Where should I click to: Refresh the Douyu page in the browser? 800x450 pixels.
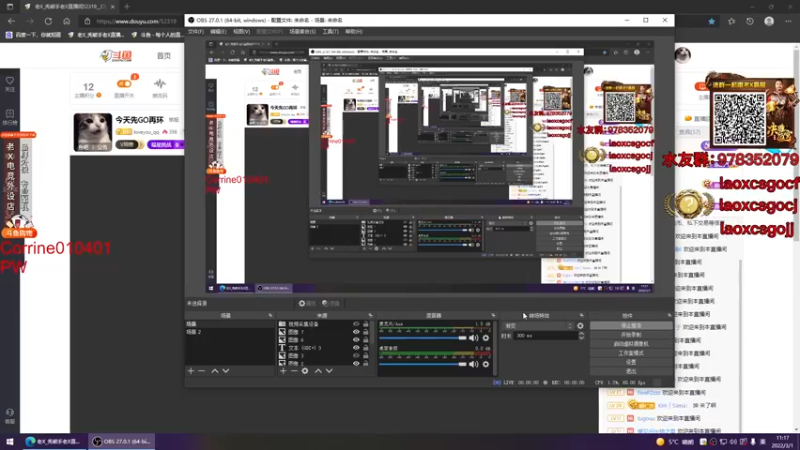(x=48, y=21)
